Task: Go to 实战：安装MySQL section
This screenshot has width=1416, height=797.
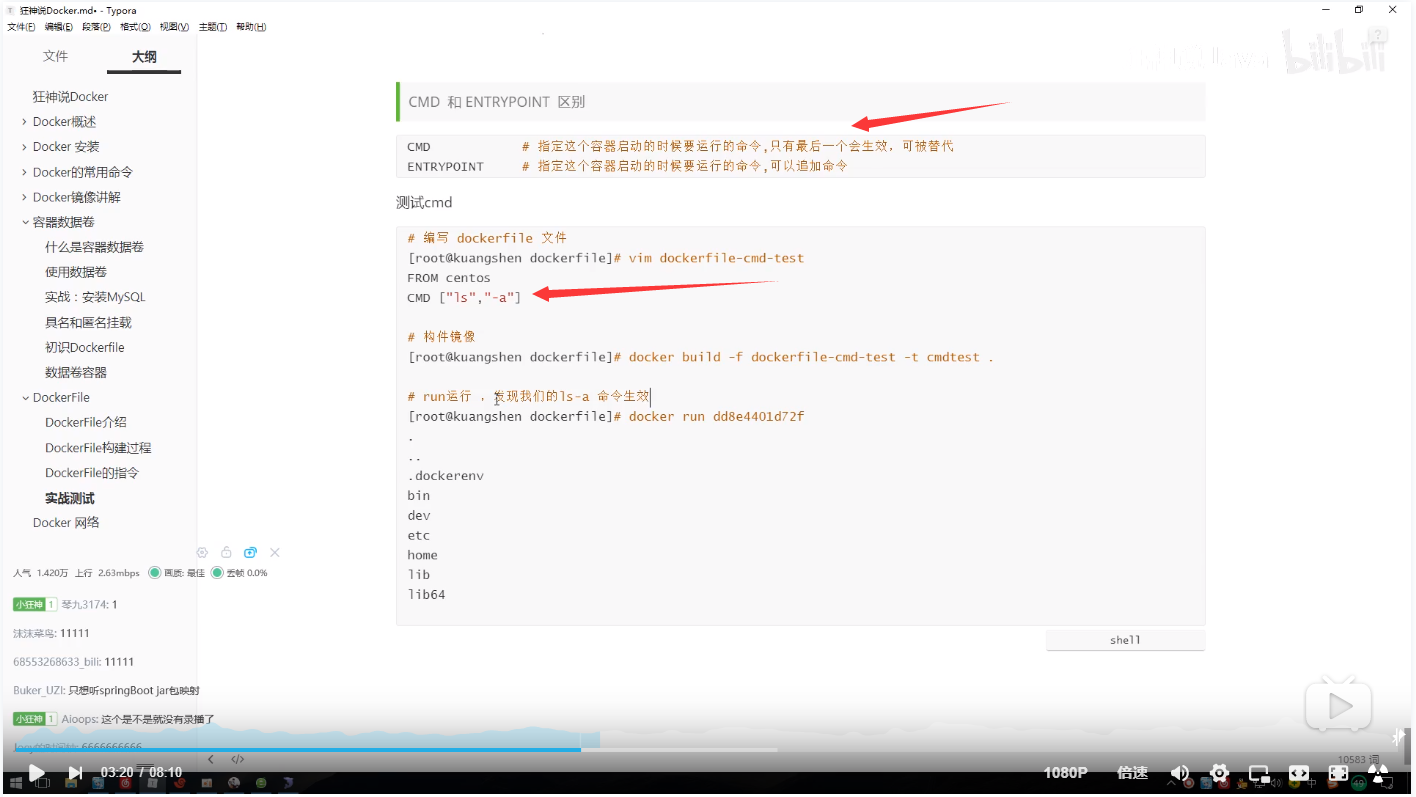Action: [x=95, y=297]
